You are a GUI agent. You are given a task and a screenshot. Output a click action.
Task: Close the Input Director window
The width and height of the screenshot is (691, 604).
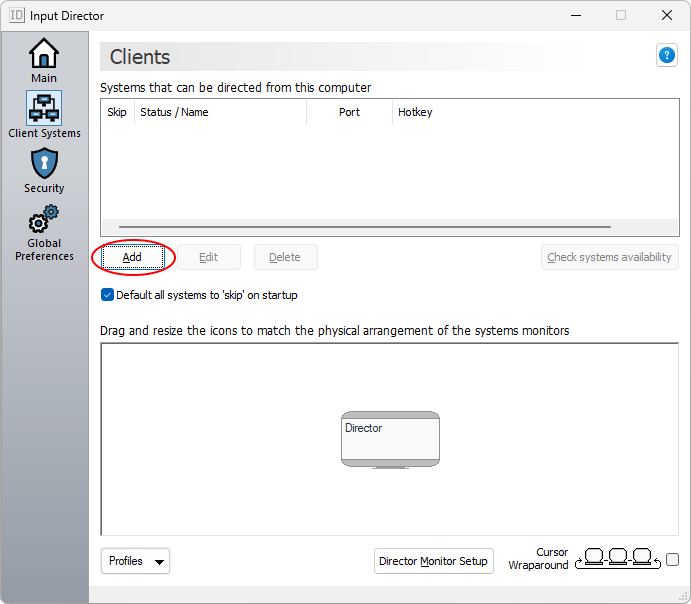click(667, 15)
